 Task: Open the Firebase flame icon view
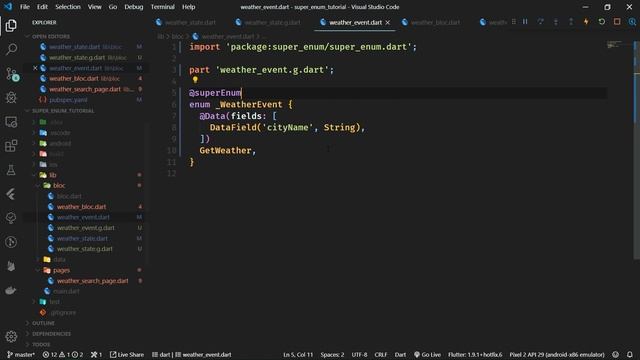[x=11, y=266]
